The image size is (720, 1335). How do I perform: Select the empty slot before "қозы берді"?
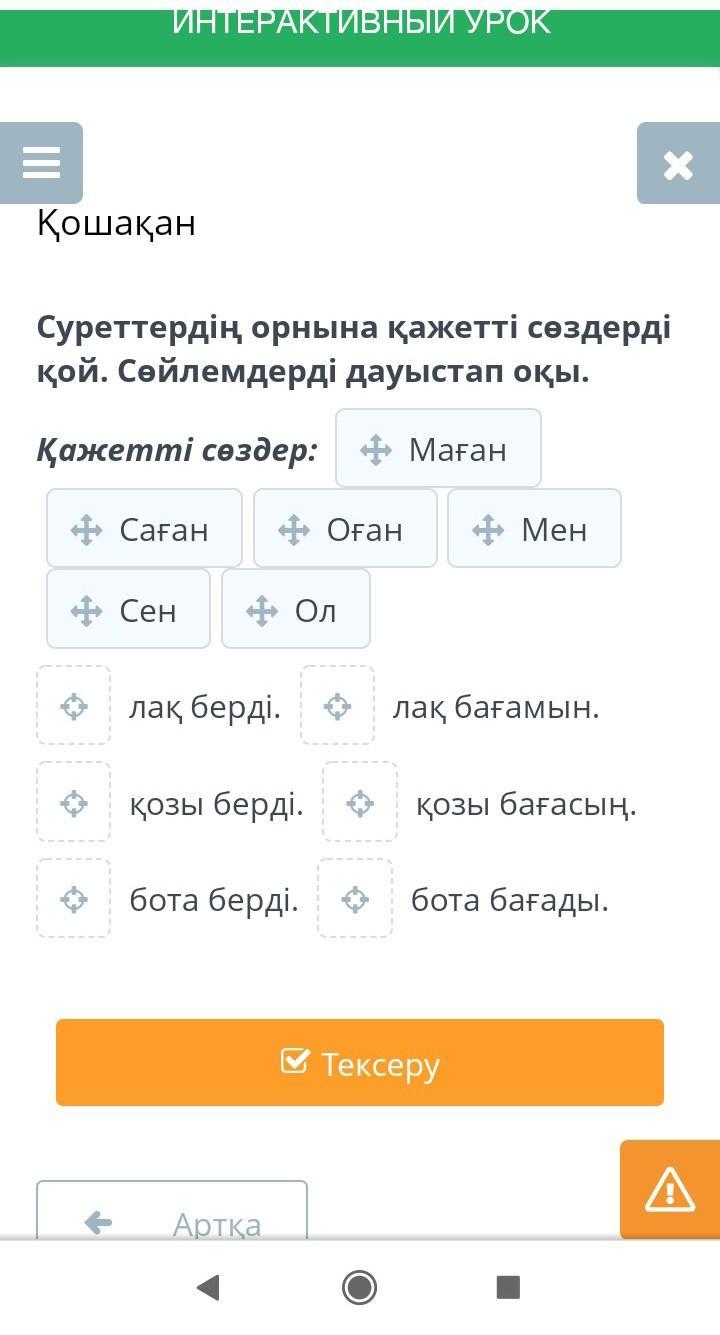pos(74,802)
